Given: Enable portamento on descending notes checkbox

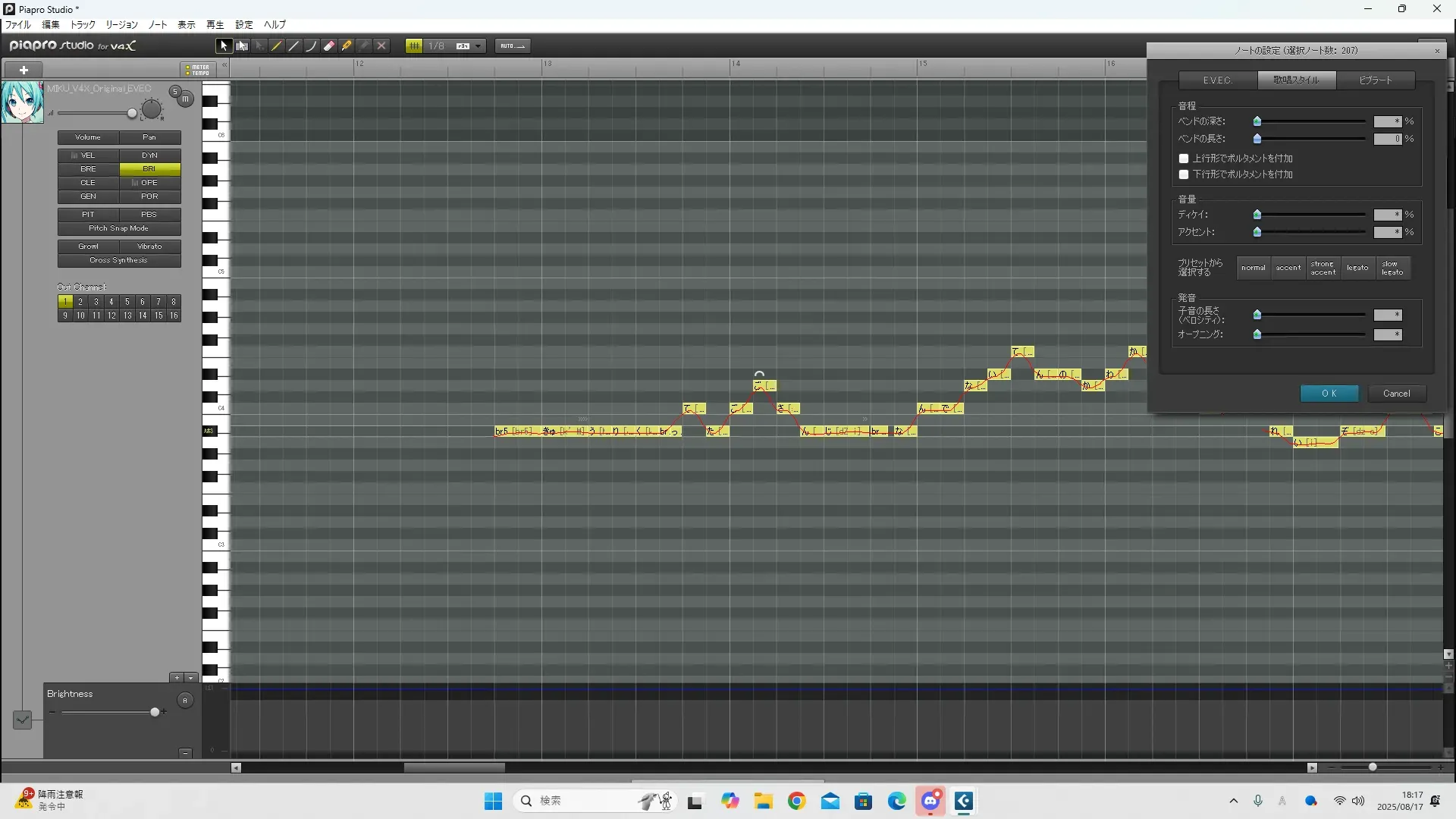Looking at the screenshot, I should coord(1184,174).
